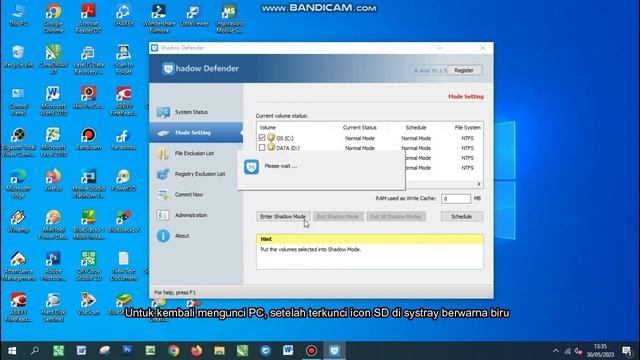Click the Enter Shadow Mode button

[x=283, y=216]
